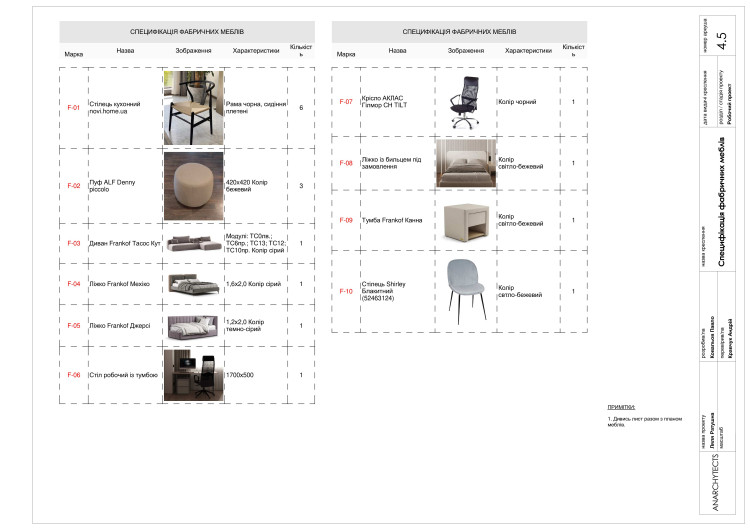Select the name 'Ліжко Frankof Мехіко'
This screenshot has height=530, width=750.
(120, 284)
